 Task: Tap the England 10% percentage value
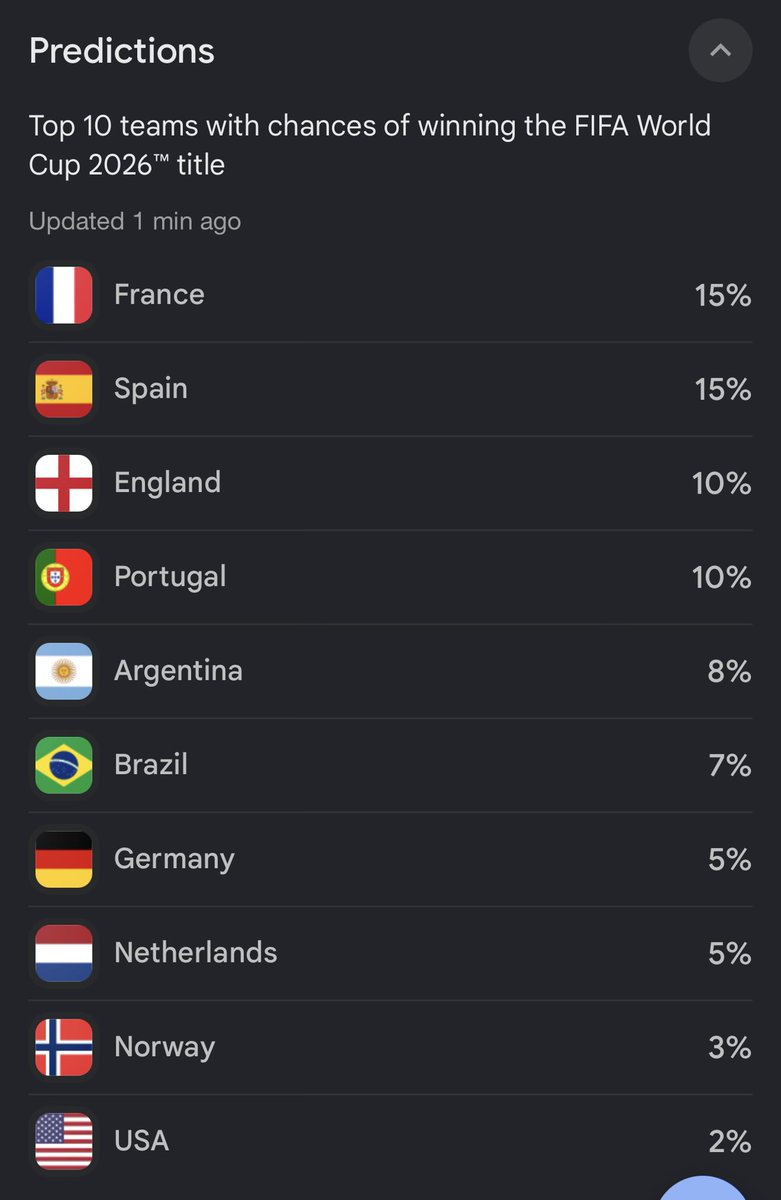click(x=722, y=483)
